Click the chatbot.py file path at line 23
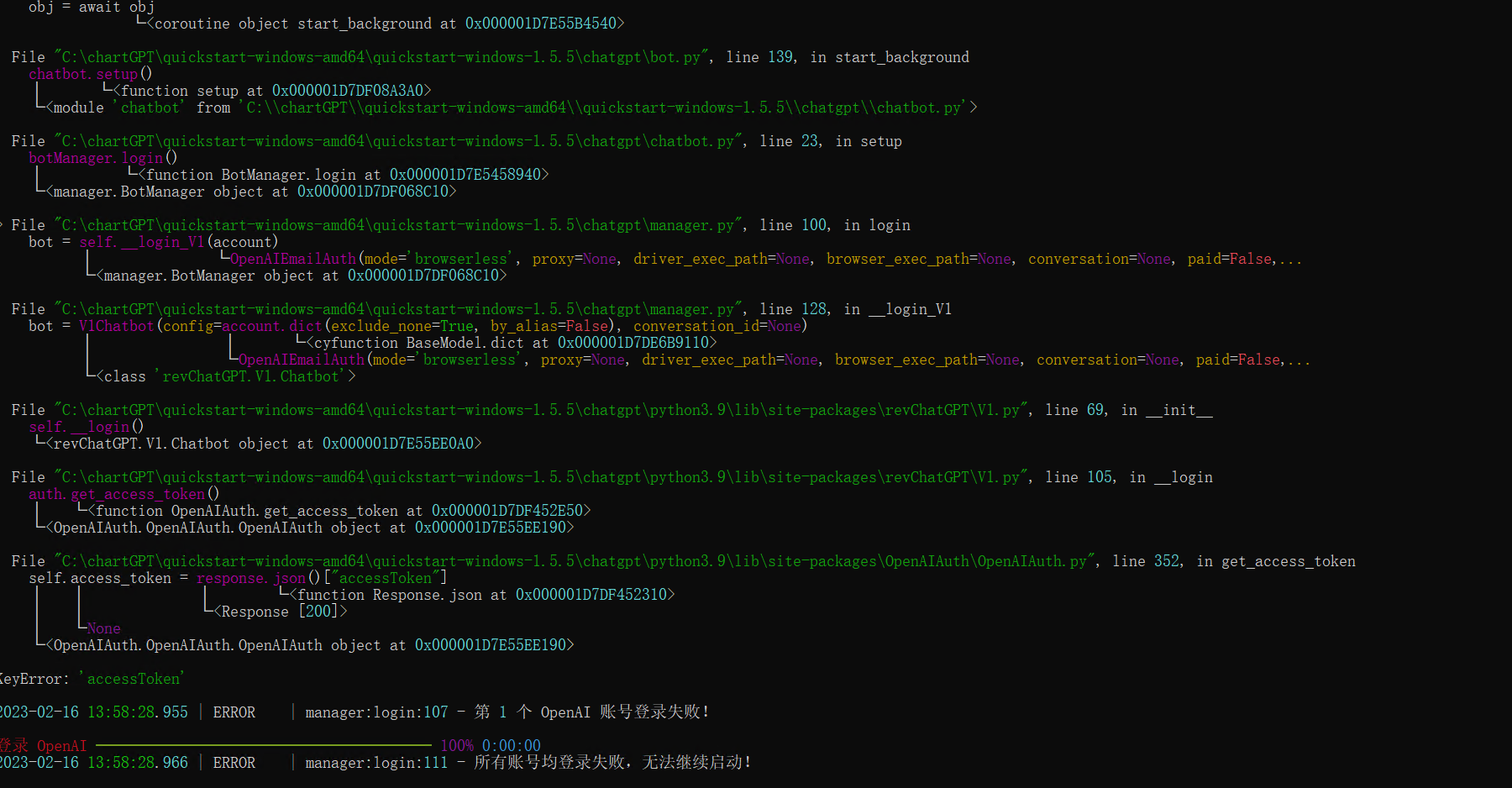 point(398,141)
